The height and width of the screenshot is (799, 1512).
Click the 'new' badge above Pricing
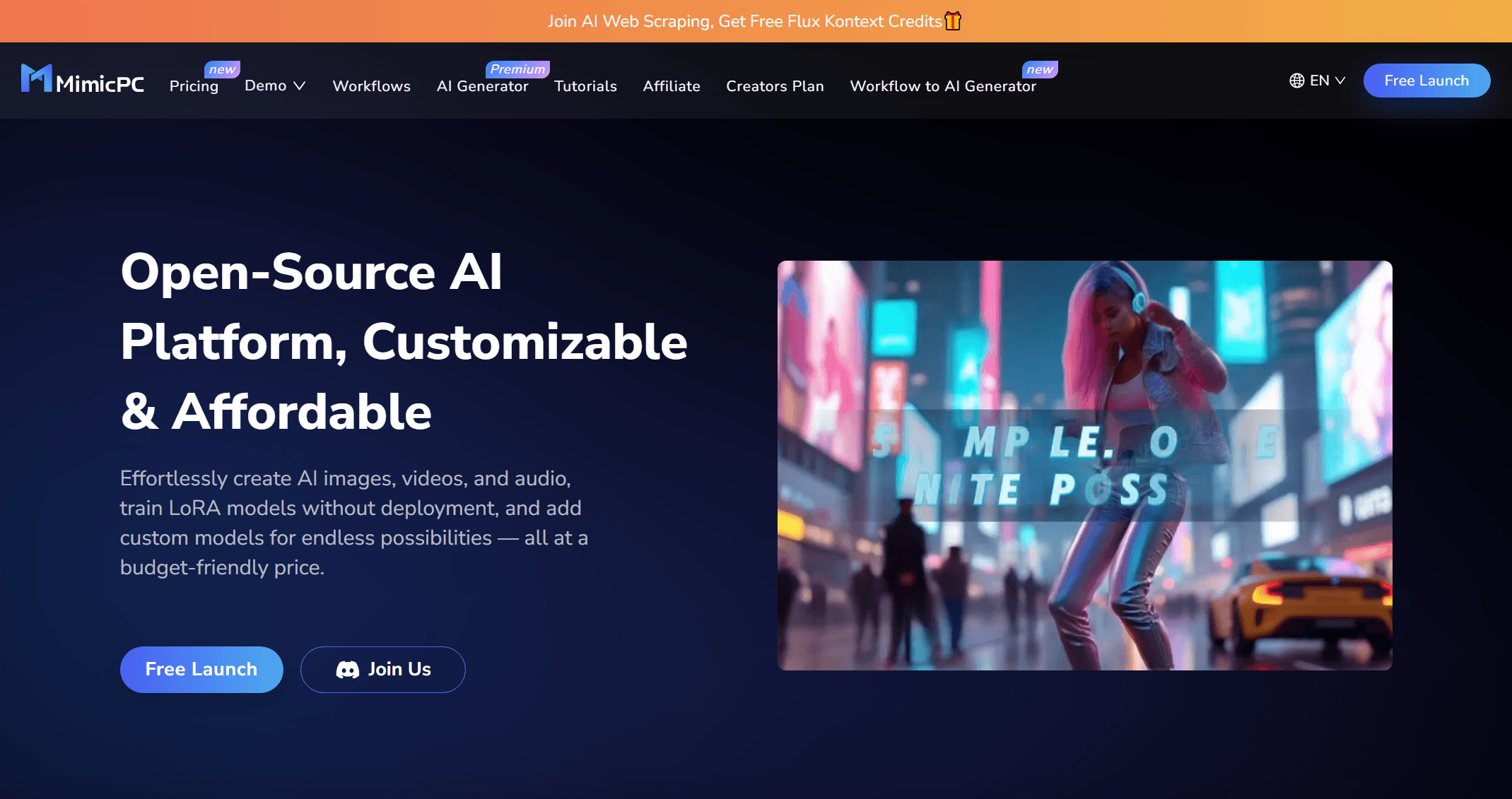tap(222, 69)
